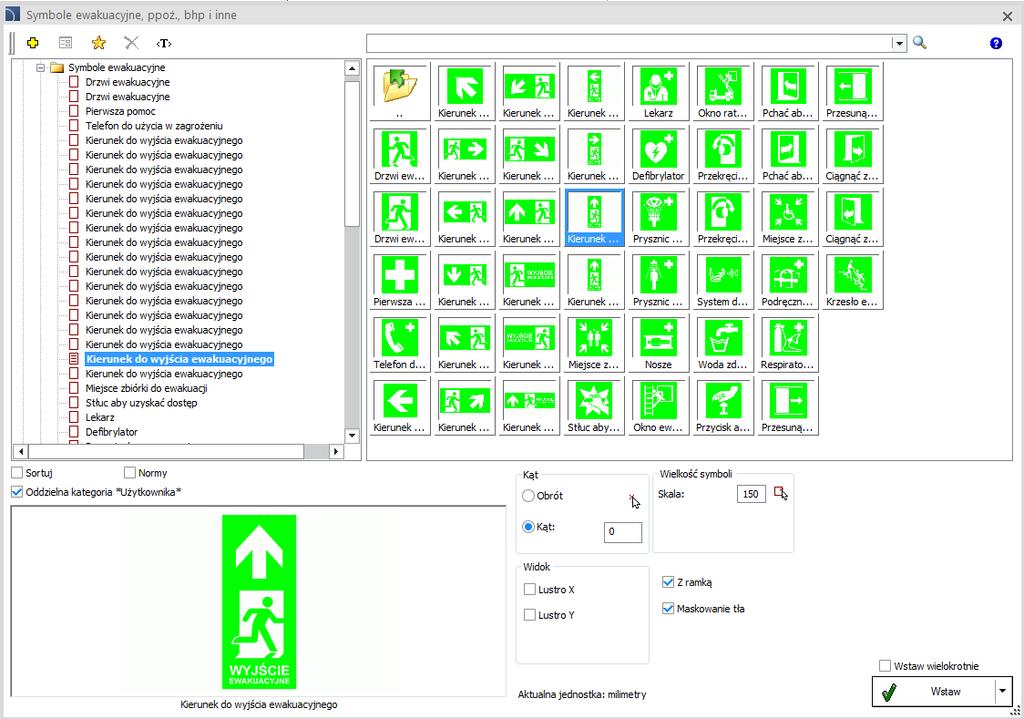Select Miejsce zbiórki do ewakuacji in tree
Screen dimensions: 1024x719
coord(146,388)
